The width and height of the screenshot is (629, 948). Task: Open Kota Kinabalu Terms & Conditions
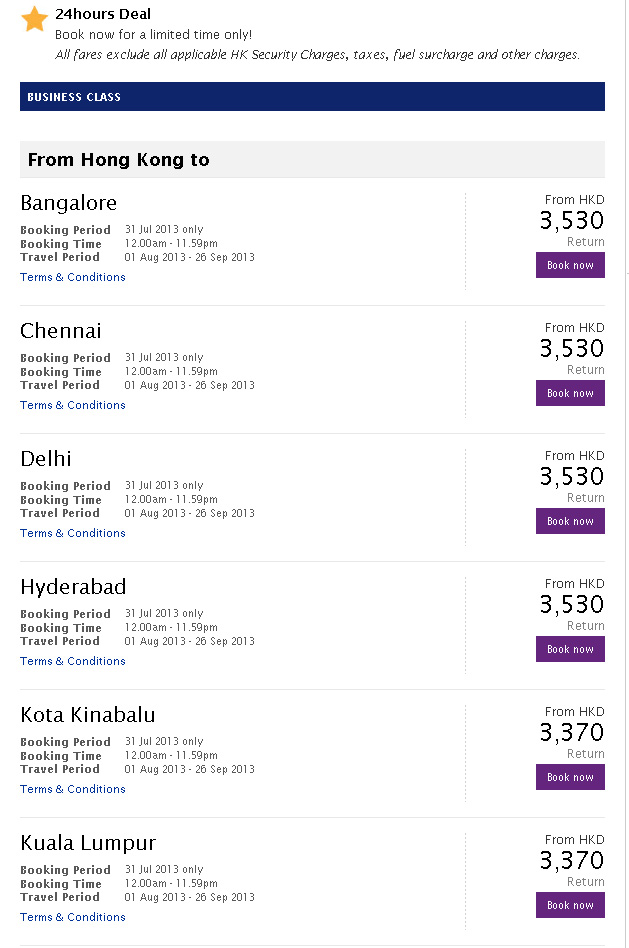point(73,789)
